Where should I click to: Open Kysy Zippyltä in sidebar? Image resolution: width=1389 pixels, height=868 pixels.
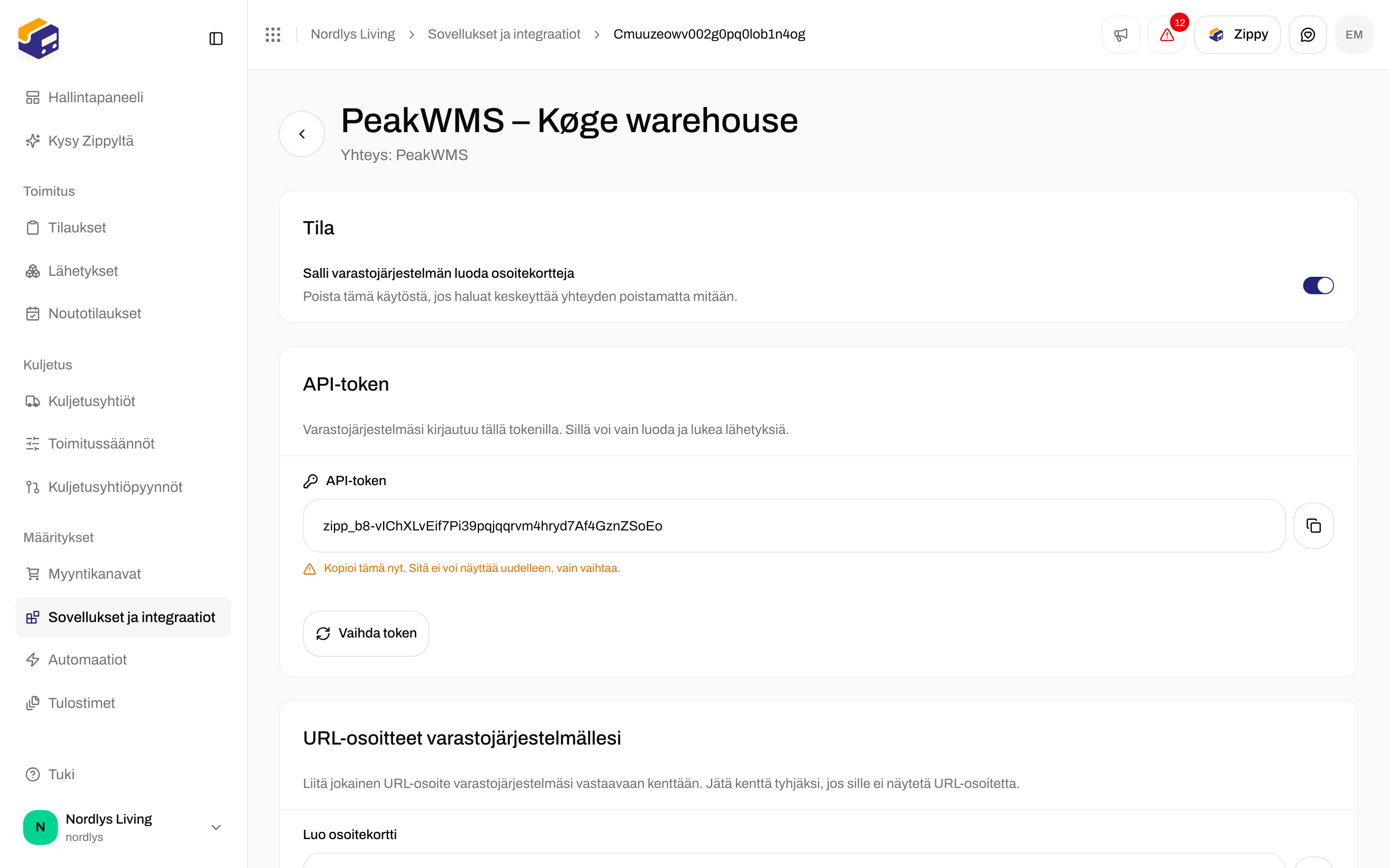[123, 141]
